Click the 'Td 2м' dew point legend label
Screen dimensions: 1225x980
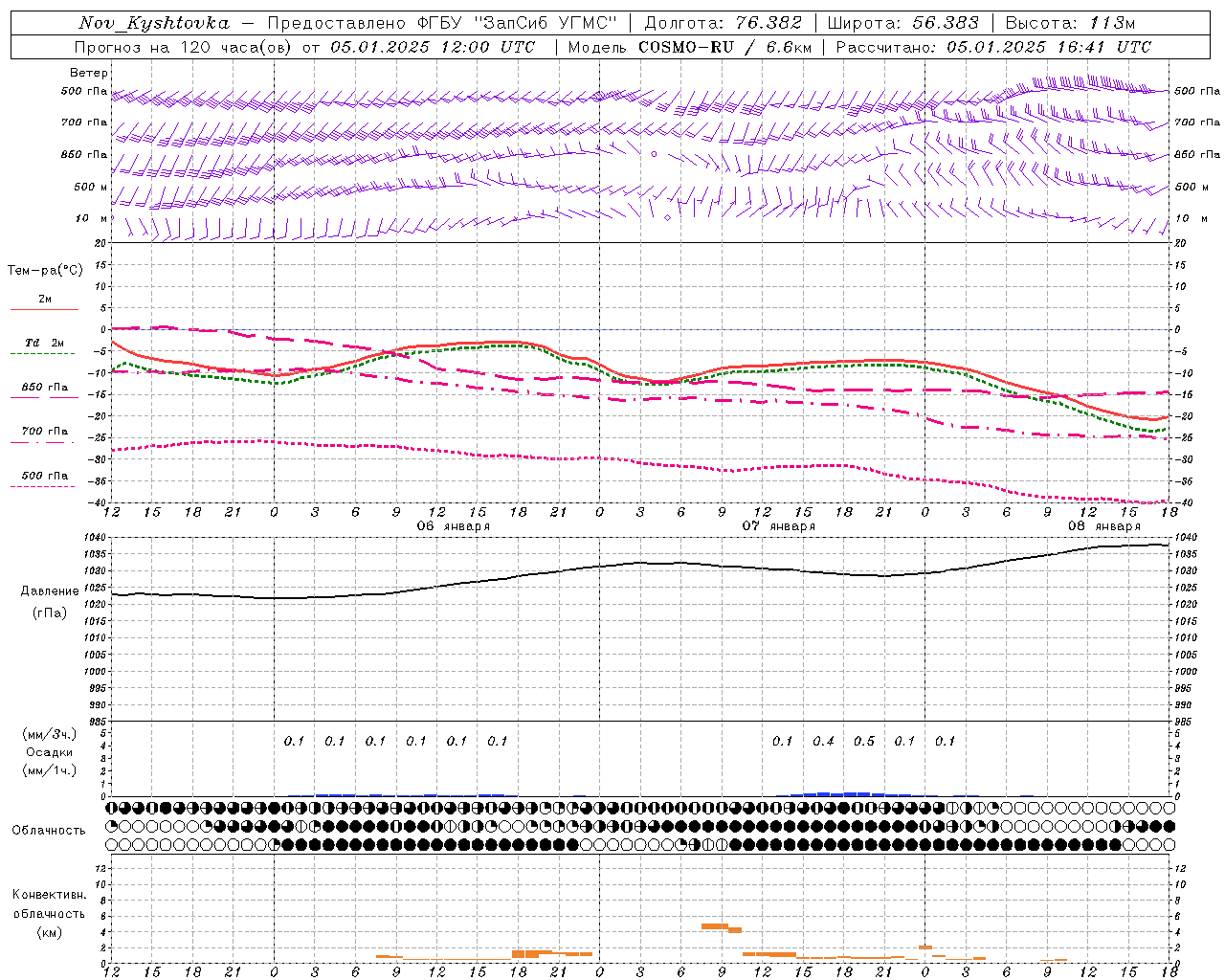[44, 343]
